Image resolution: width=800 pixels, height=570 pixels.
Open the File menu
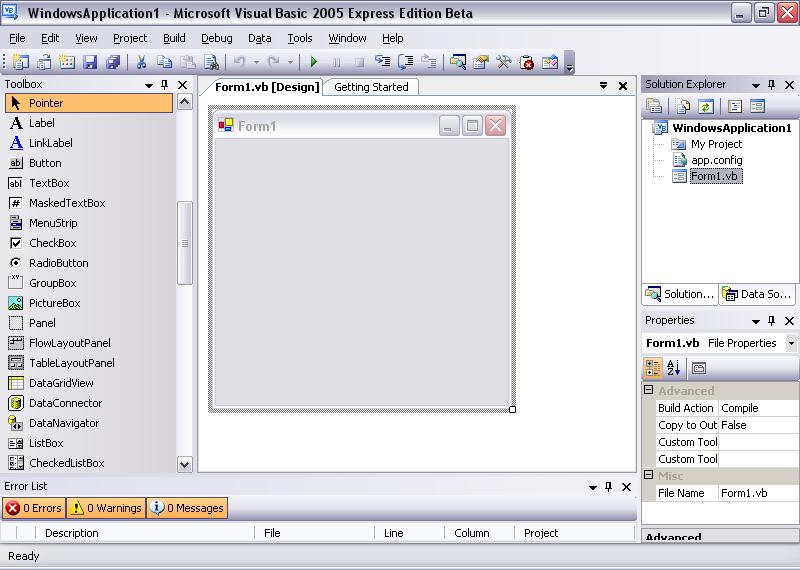pyautogui.click(x=17, y=38)
